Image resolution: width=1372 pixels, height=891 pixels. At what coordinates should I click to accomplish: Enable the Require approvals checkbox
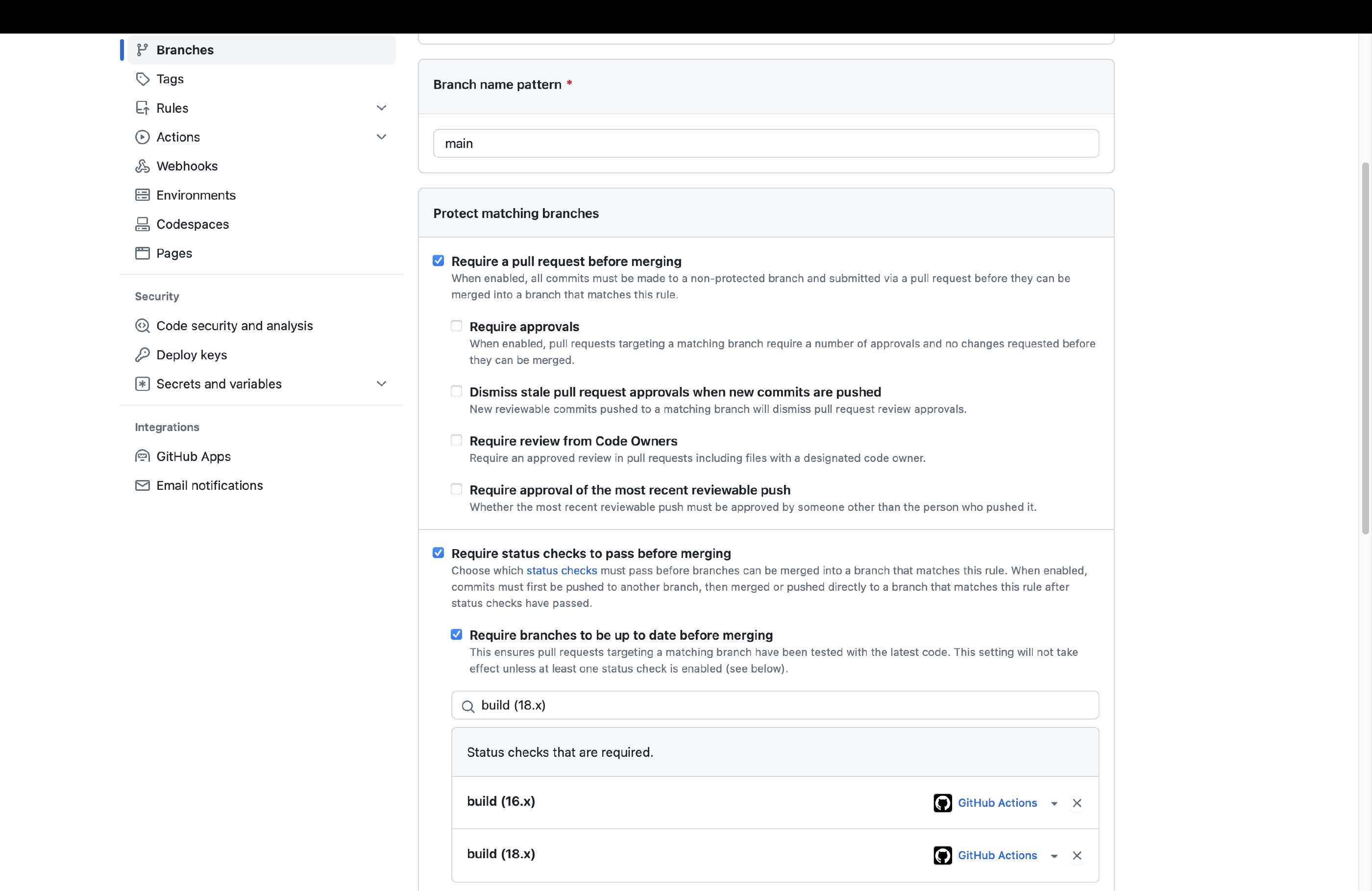click(457, 326)
